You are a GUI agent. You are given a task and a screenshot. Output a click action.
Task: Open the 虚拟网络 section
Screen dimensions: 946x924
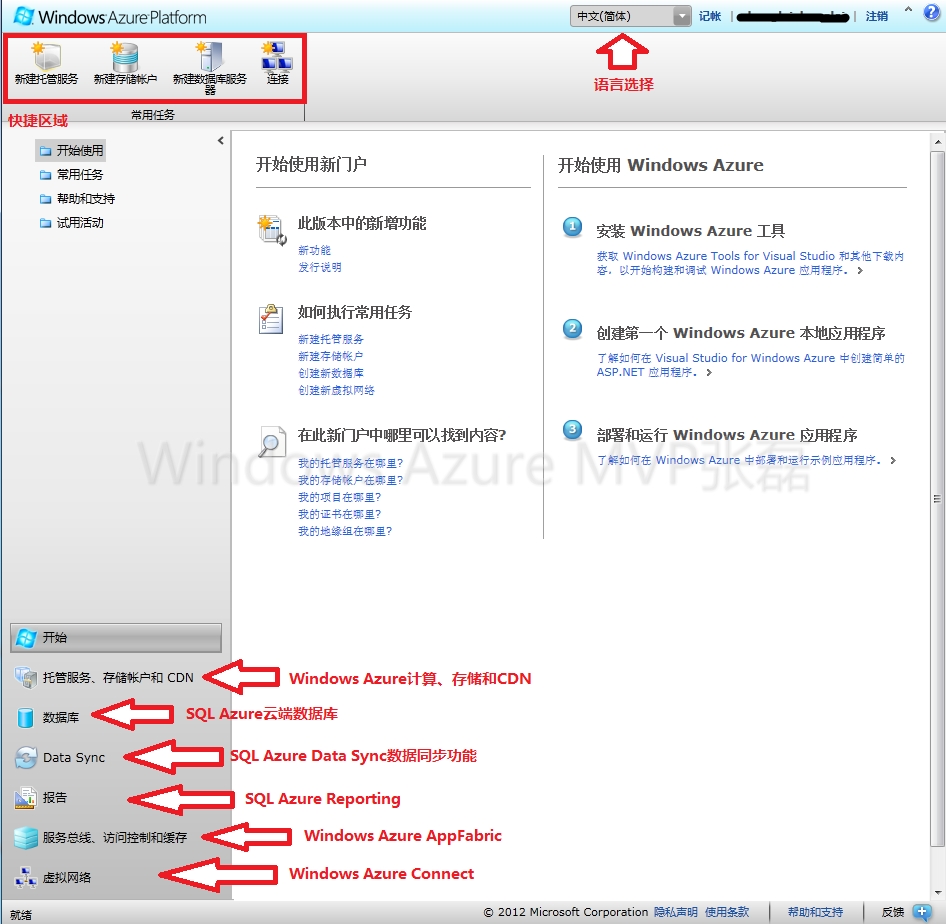click(66, 877)
